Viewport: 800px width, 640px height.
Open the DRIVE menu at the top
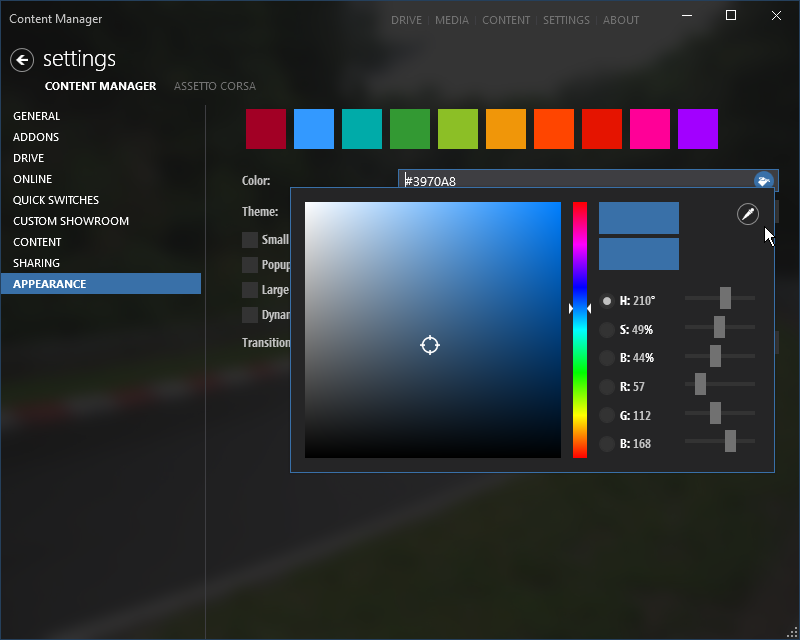pos(406,19)
